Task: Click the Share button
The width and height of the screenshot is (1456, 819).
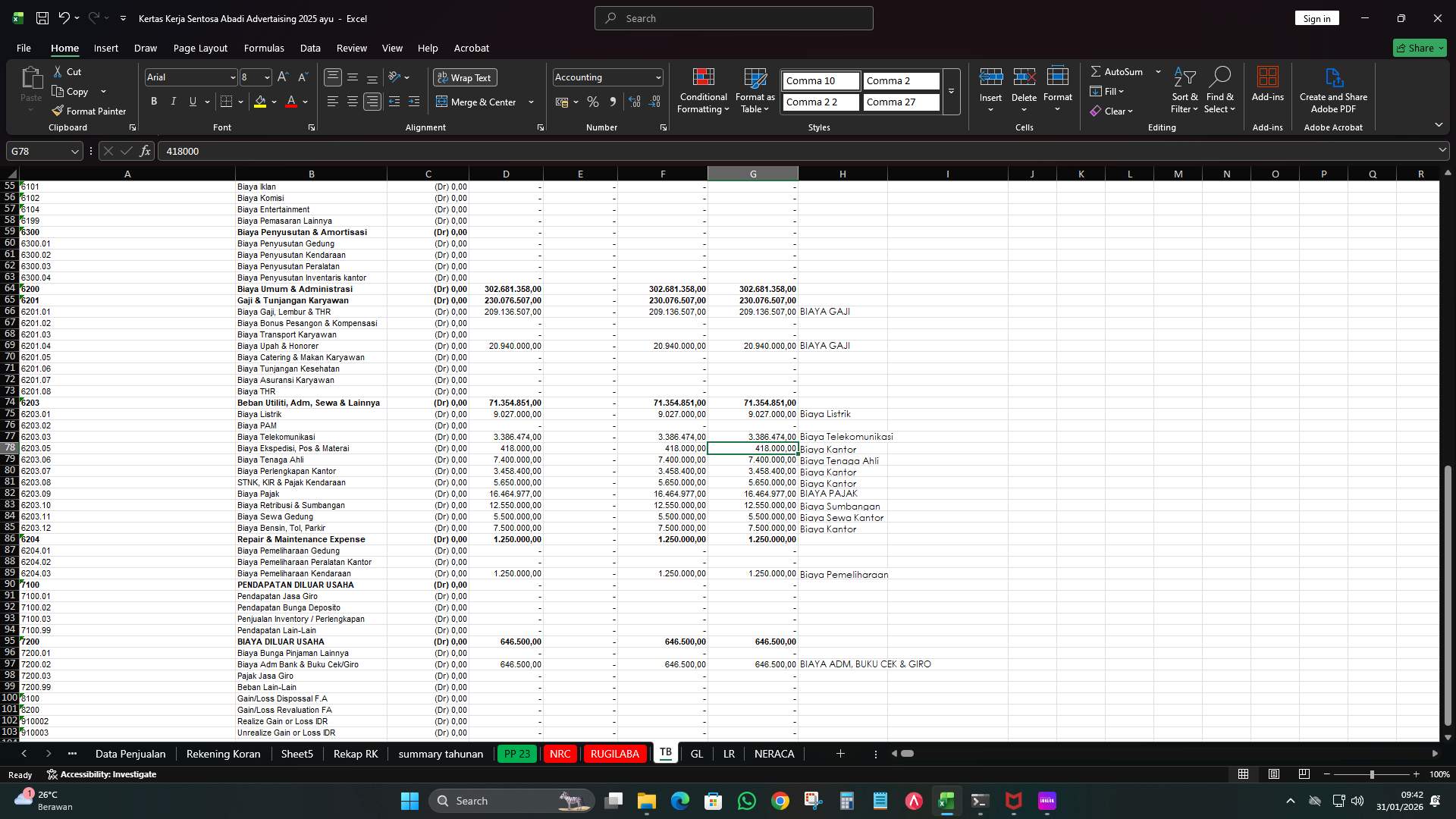Action: (1419, 47)
